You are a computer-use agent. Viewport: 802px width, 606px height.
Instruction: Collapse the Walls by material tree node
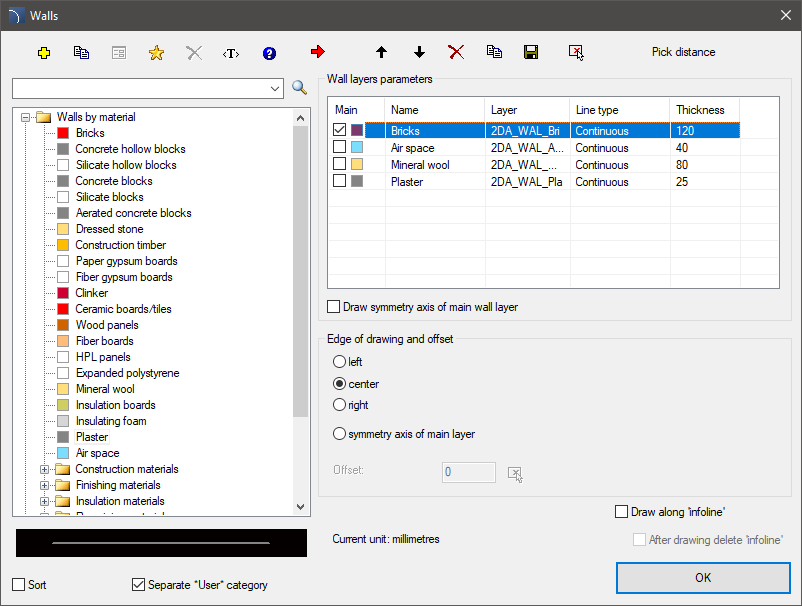click(26, 117)
